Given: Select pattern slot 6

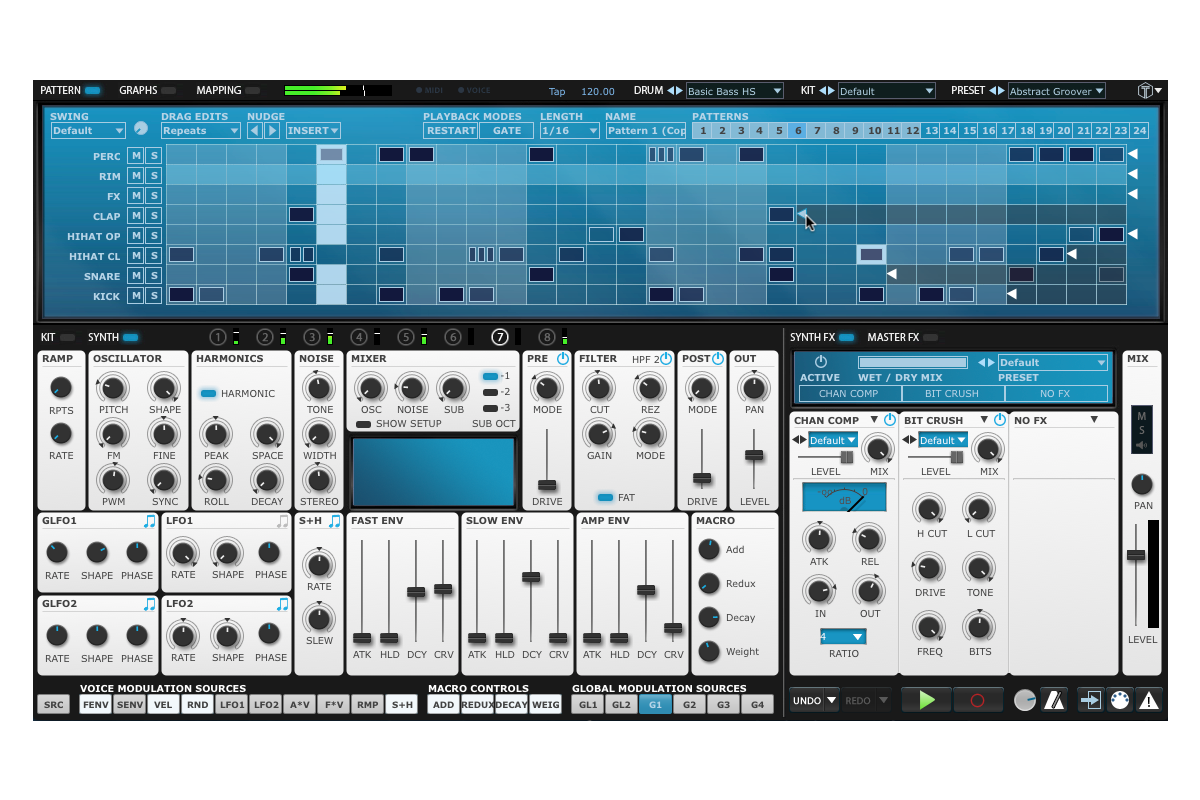Looking at the screenshot, I should (x=797, y=130).
